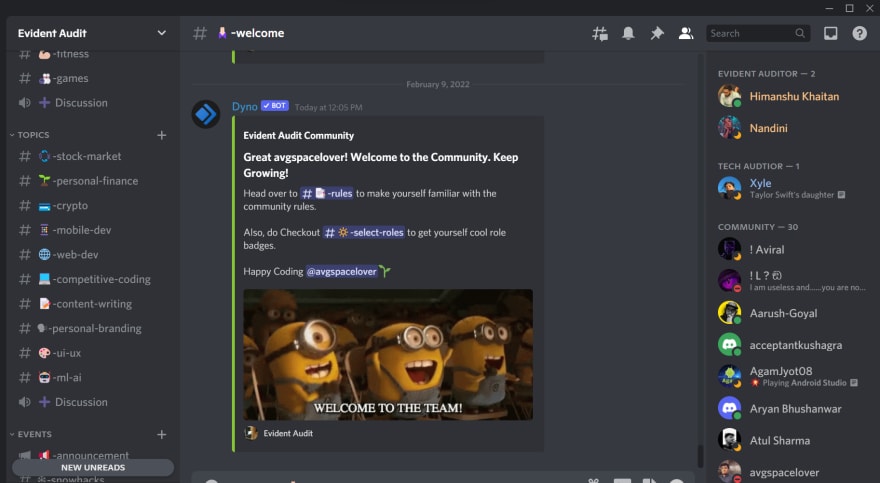Open Himanshu Khaitan's profile

click(791, 96)
